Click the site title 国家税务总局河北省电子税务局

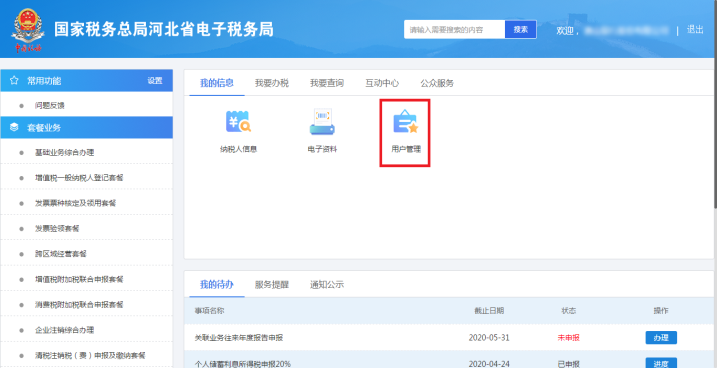pyautogui.click(x=164, y=29)
